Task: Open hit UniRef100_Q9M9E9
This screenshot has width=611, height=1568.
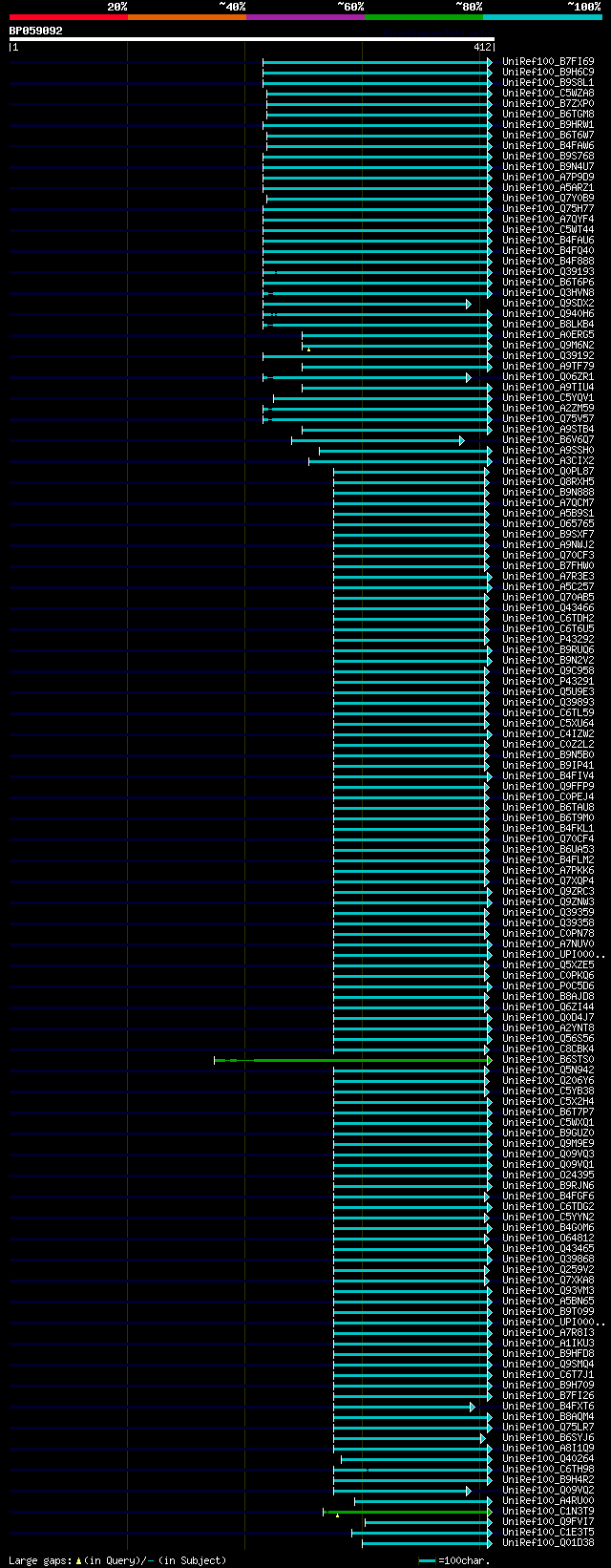Action: 548,1143
